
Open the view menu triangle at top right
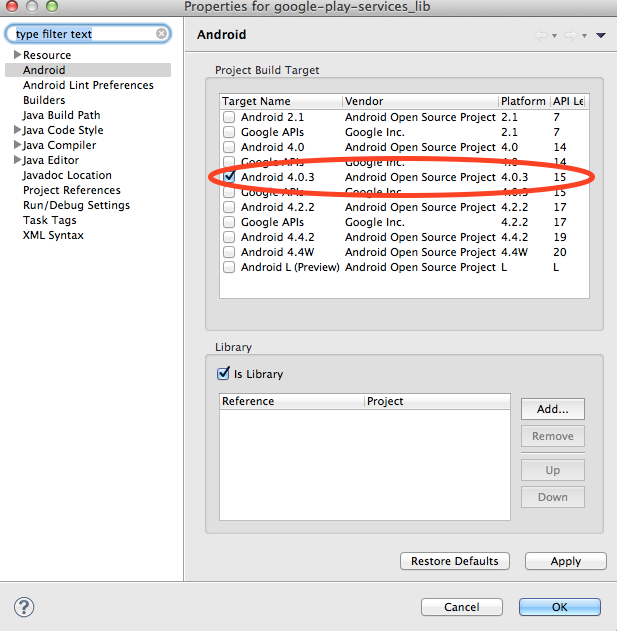pyautogui.click(x=600, y=35)
